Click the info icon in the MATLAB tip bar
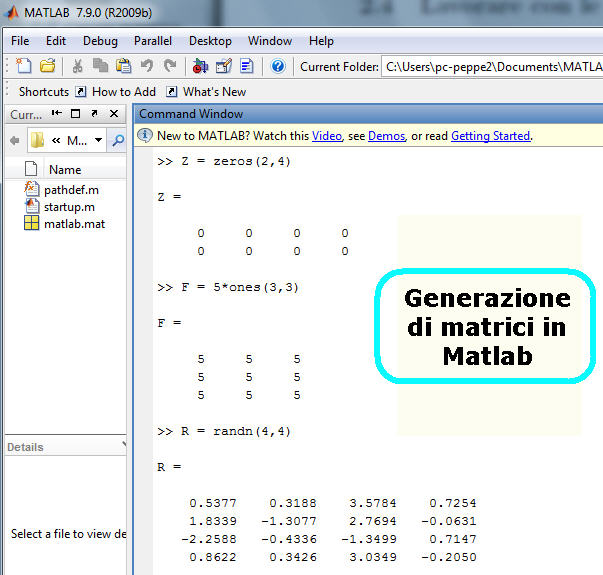 145,135
